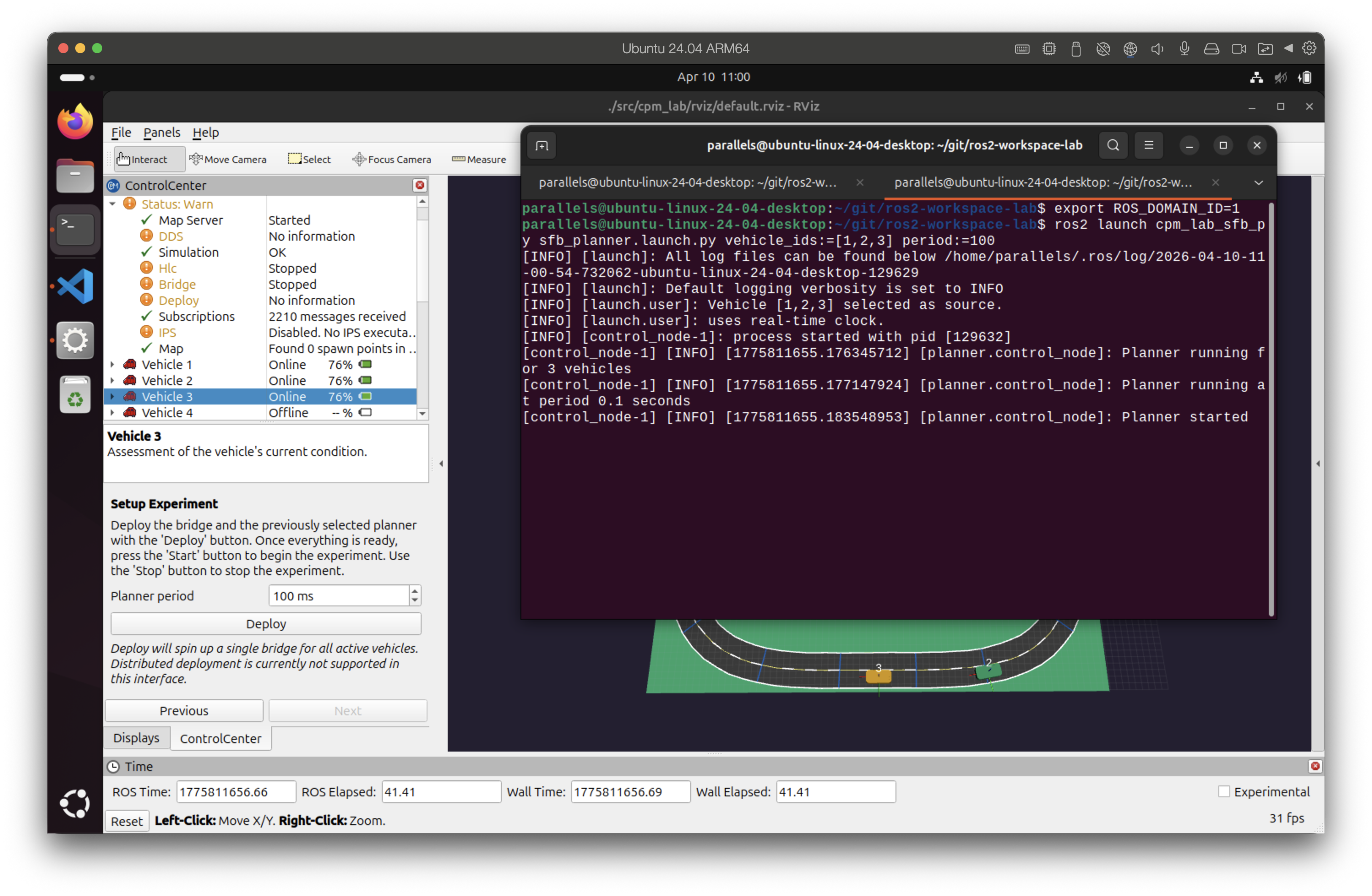1372x896 pixels.
Task: Adjust the Planner period spinner arrows
Action: coord(415,596)
